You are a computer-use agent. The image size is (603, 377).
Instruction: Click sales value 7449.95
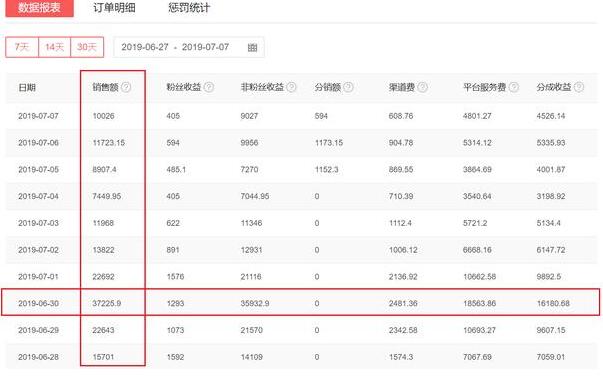coord(107,196)
